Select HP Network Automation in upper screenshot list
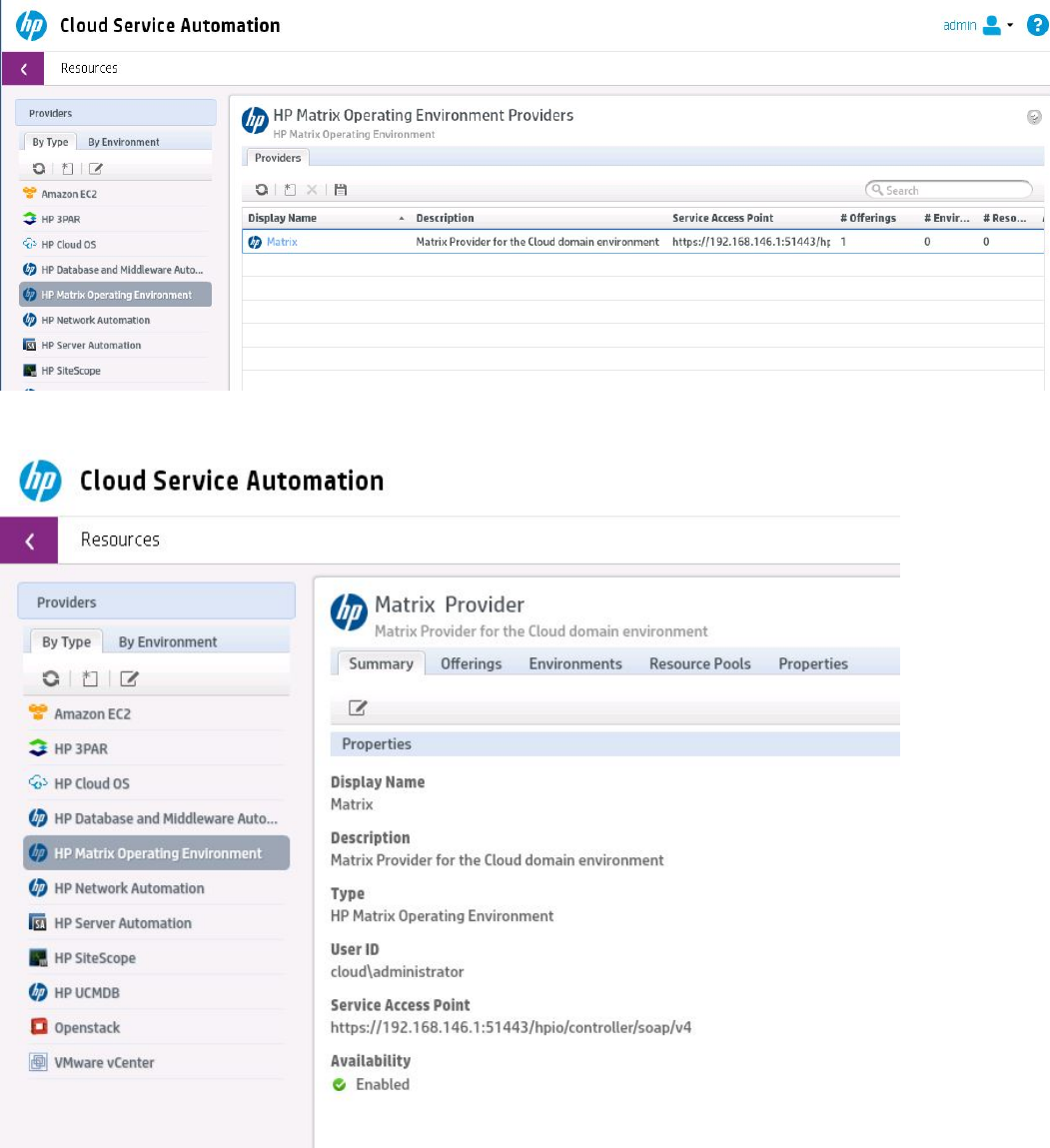 (x=115, y=320)
